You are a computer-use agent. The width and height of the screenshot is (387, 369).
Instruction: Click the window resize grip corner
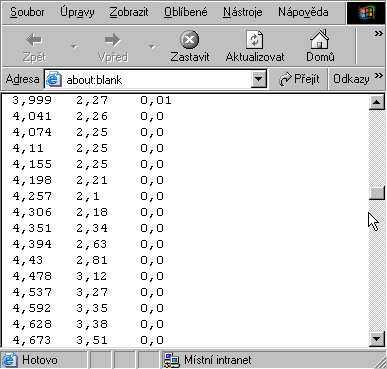point(380,362)
